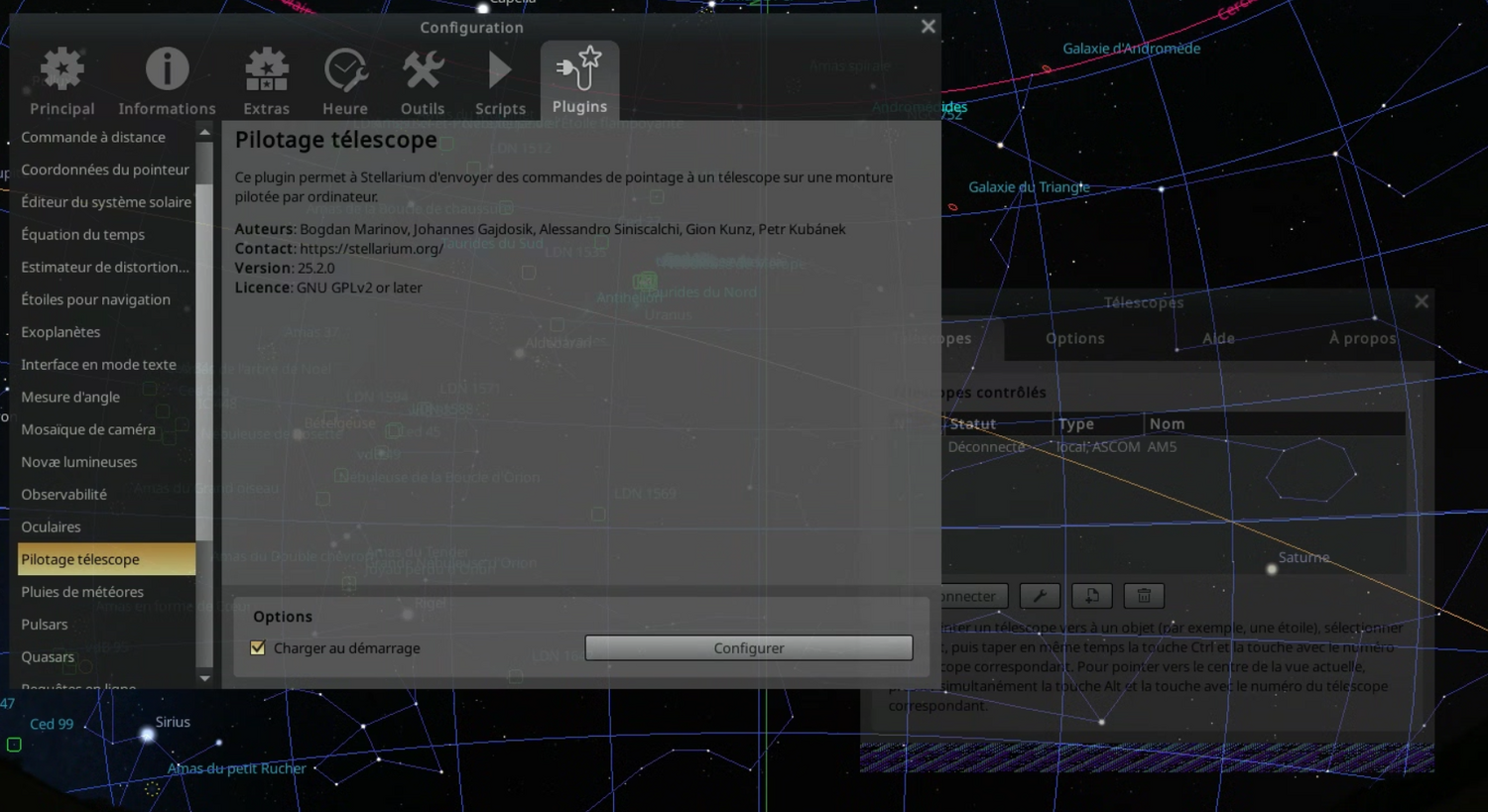Switch to the Options tab in Télescopes
1488x812 pixels.
click(1074, 338)
